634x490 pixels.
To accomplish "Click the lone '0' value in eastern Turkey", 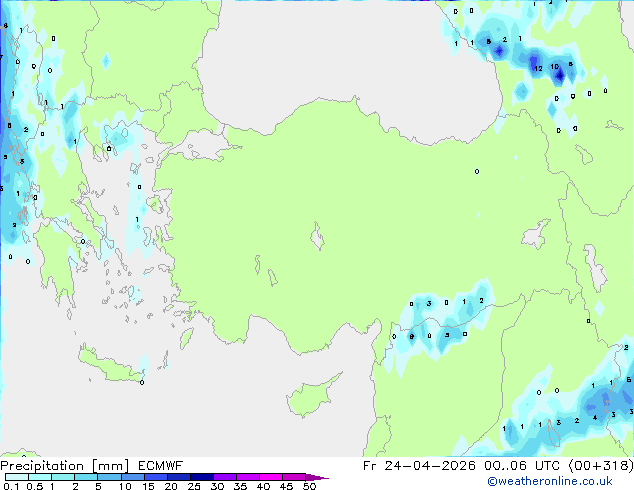I will coord(477,171).
